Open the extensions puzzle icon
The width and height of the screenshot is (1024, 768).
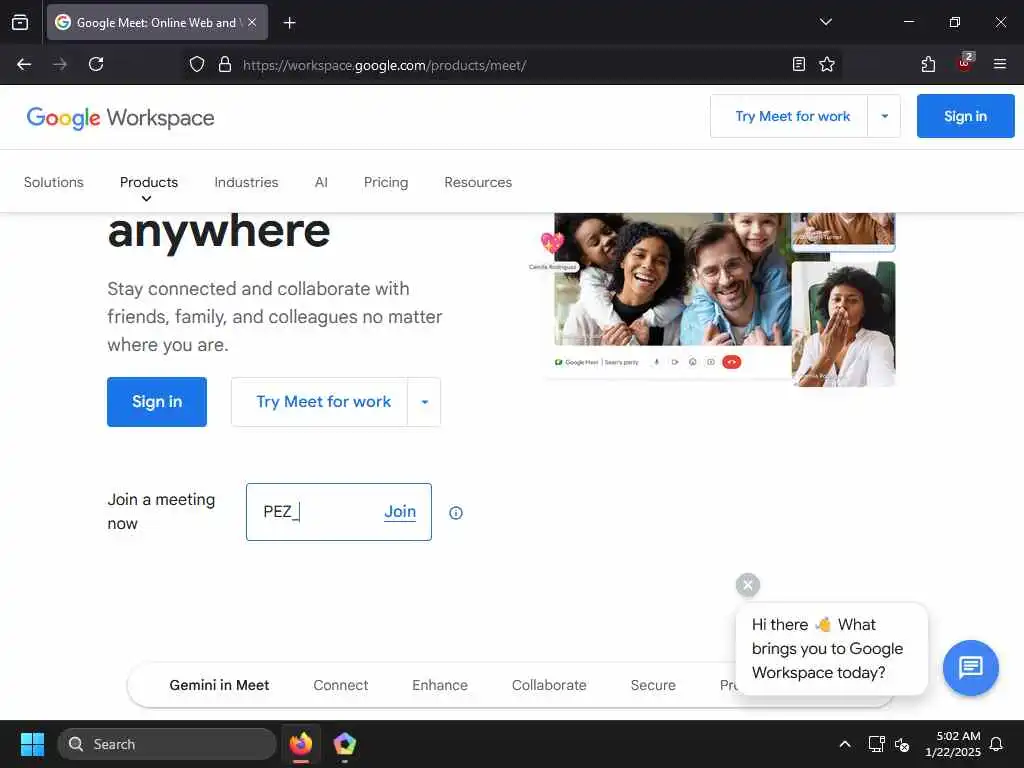point(928,64)
